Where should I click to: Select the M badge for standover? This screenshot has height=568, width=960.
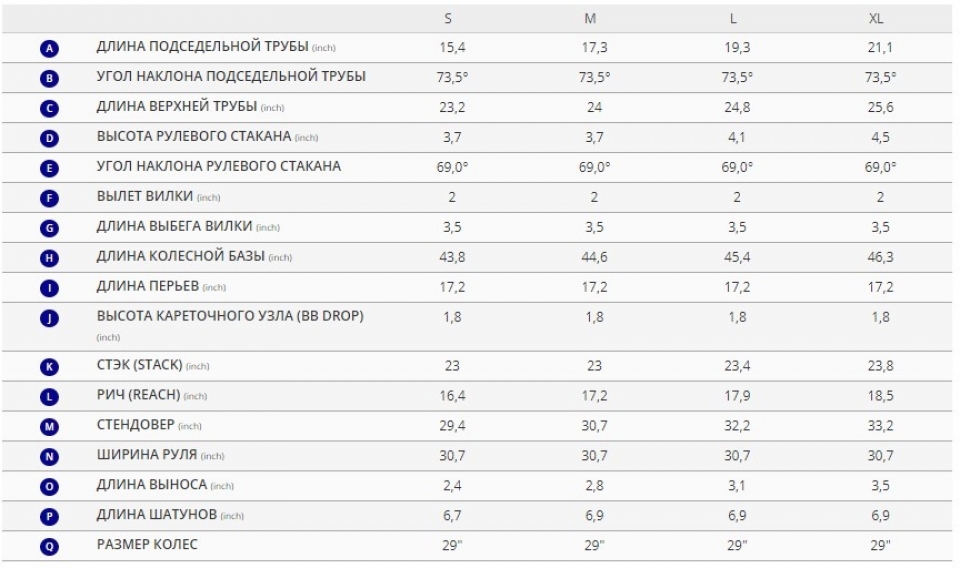(x=50, y=427)
